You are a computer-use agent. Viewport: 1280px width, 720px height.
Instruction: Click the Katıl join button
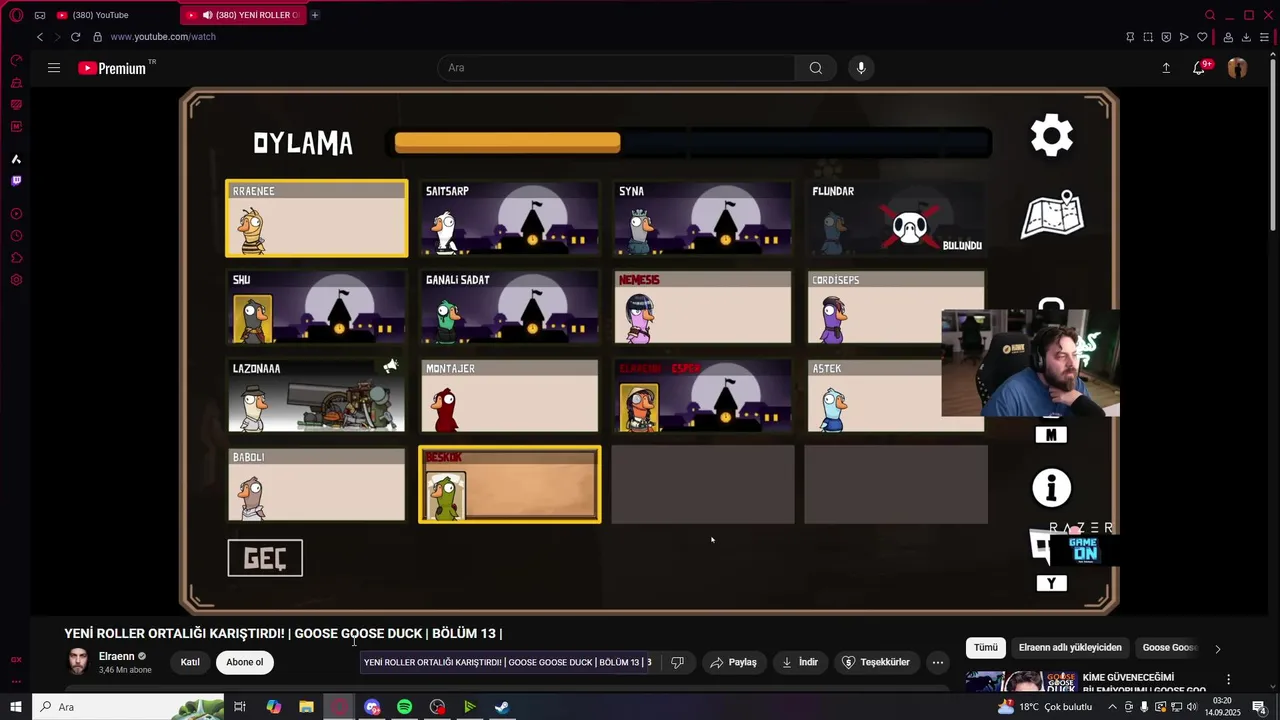(x=190, y=662)
